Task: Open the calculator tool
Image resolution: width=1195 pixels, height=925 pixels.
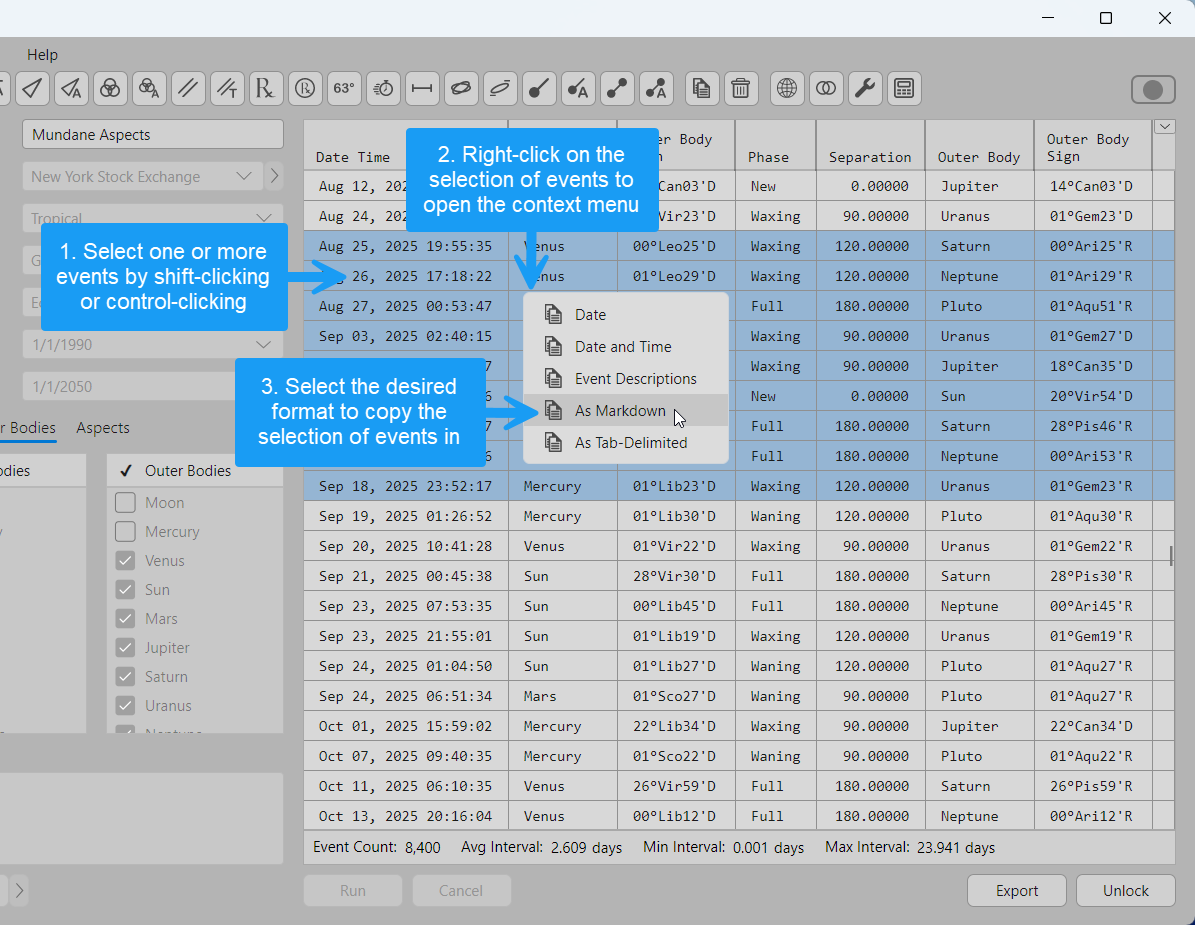Action: point(904,88)
